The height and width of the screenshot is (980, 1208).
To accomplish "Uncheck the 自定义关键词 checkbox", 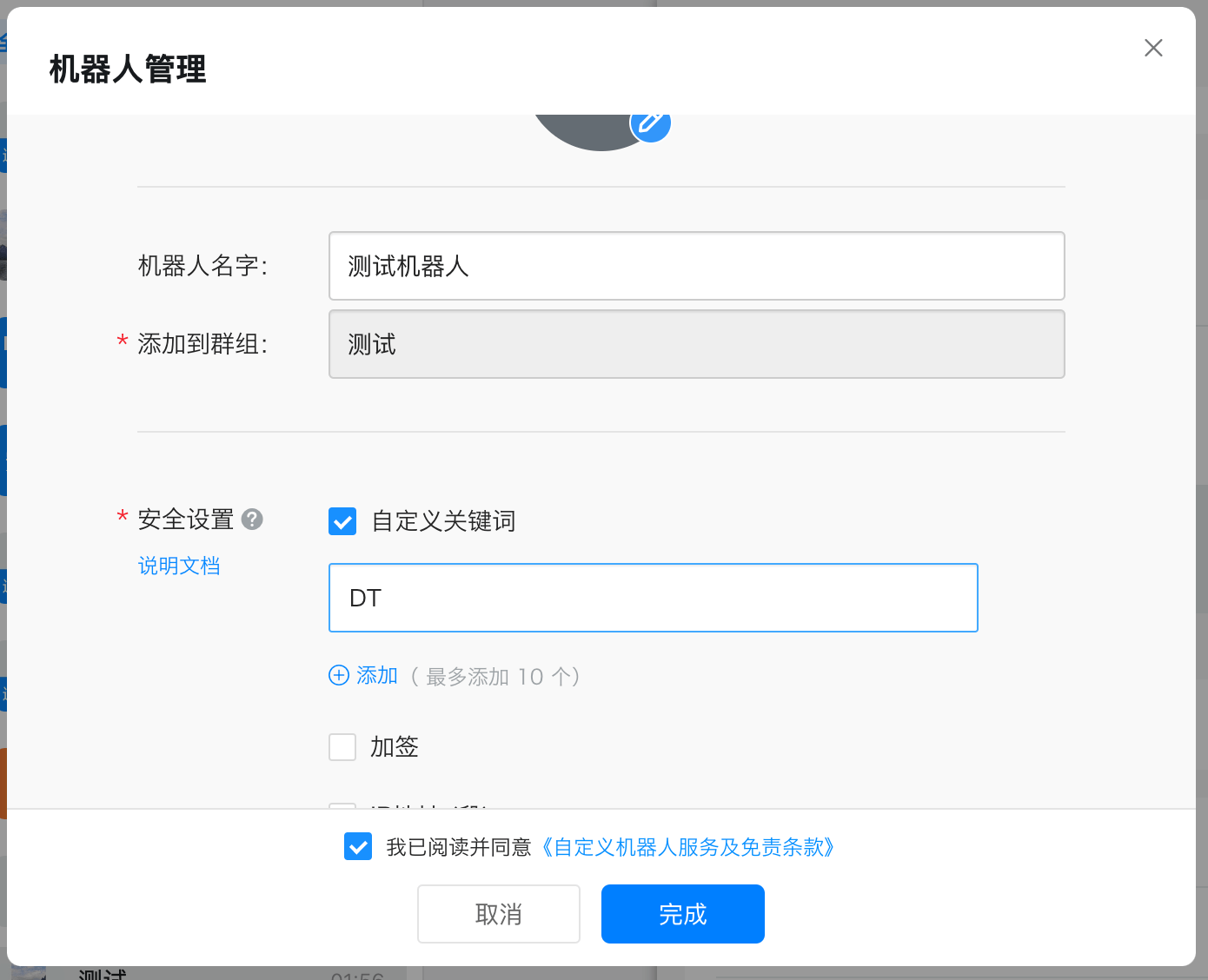I will pos(342,521).
